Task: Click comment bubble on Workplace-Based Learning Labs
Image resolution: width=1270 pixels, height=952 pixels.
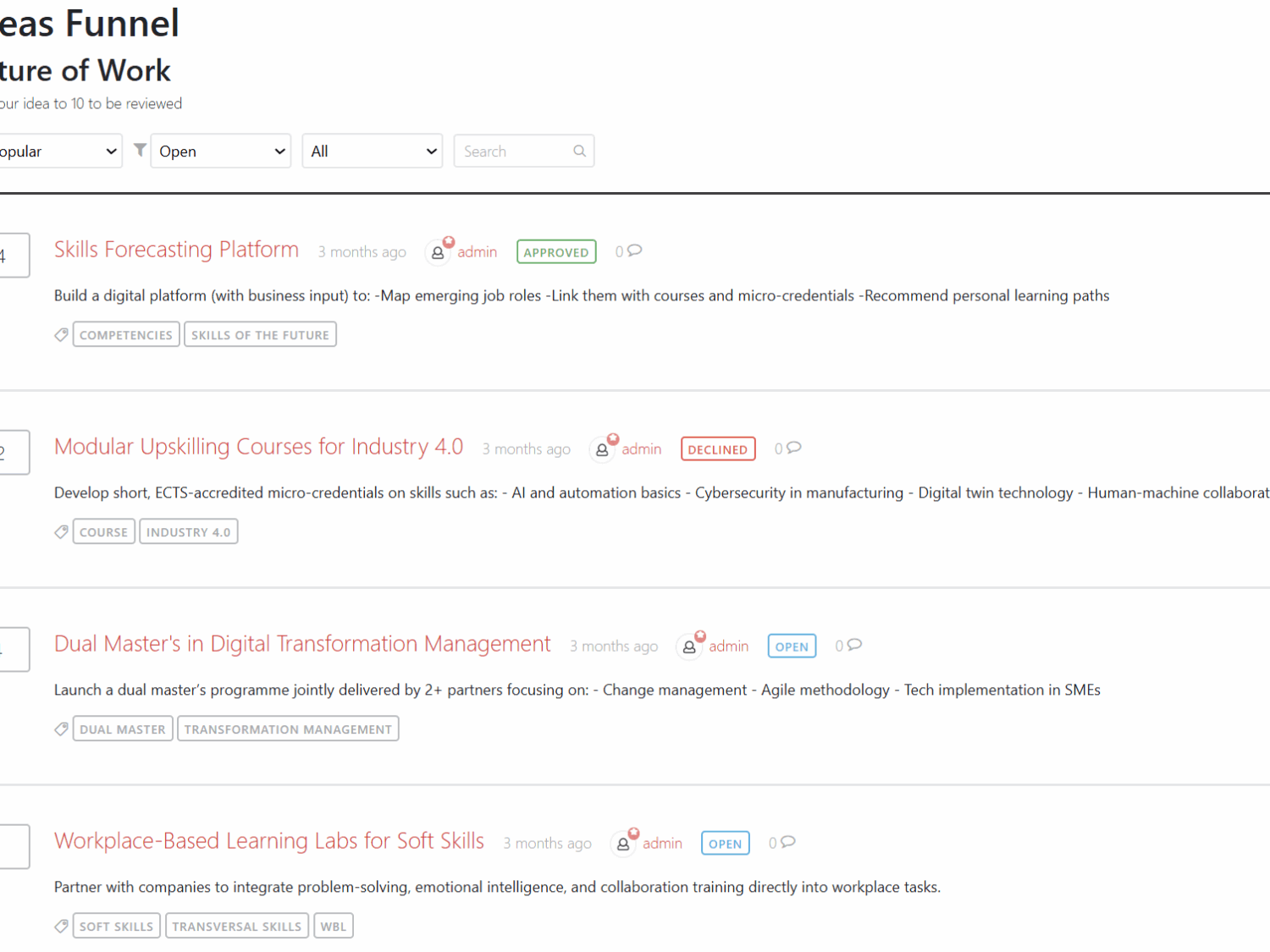Action: pyautogui.click(x=787, y=842)
